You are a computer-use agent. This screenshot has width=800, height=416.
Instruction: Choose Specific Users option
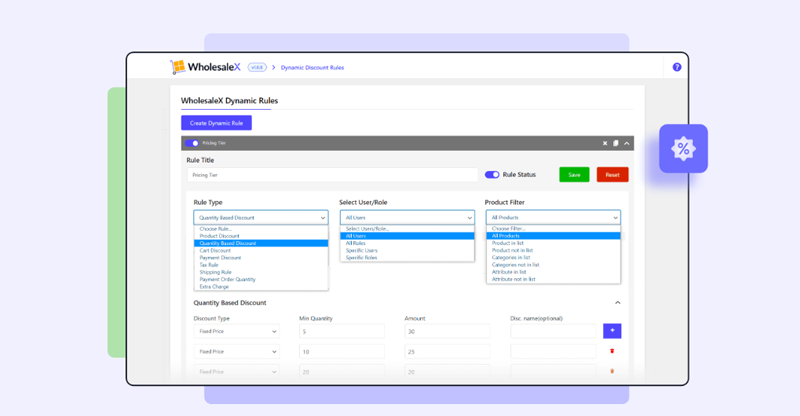[407, 251]
